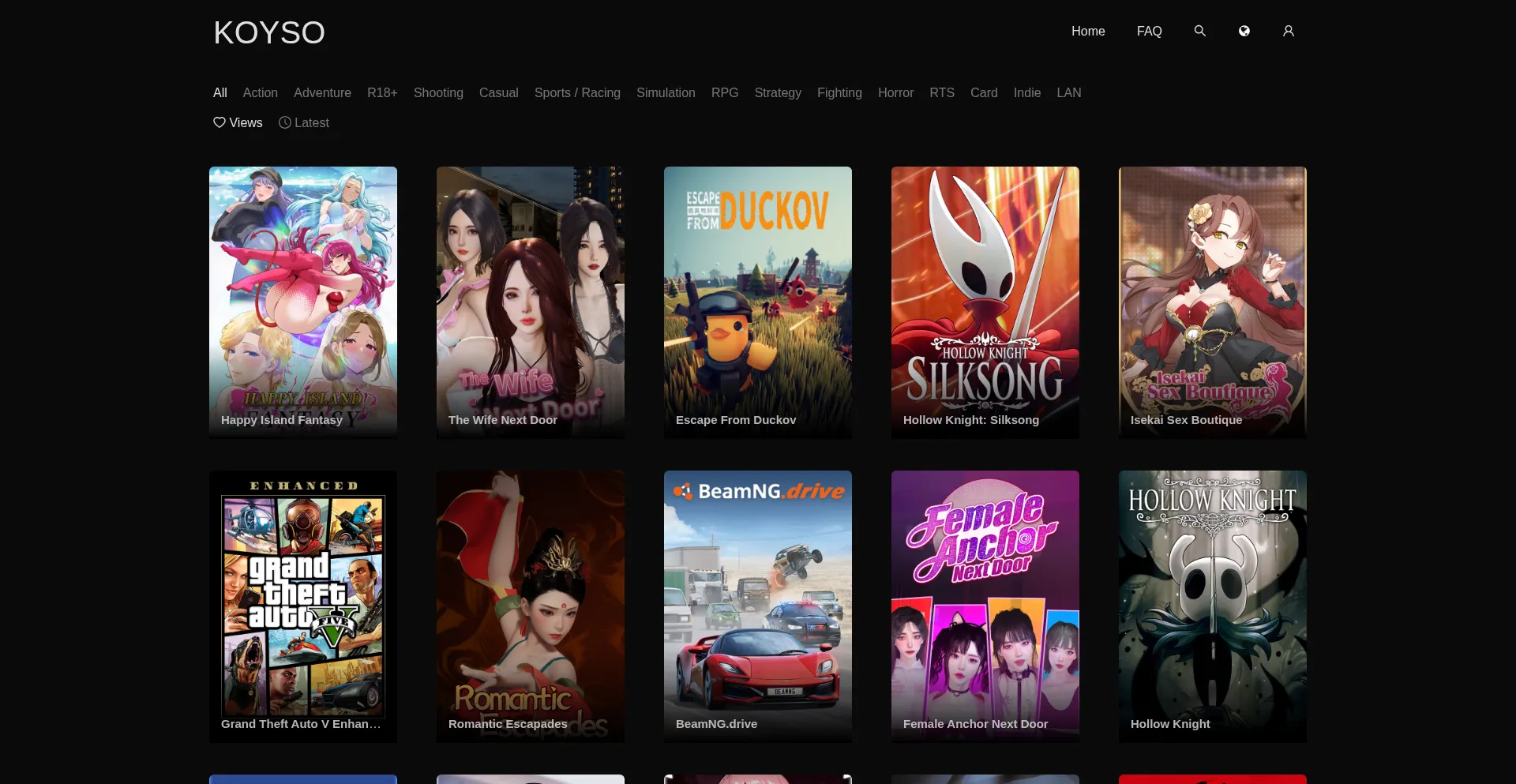1516x784 pixels.
Task: Show LAN category games
Action: click(1069, 92)
